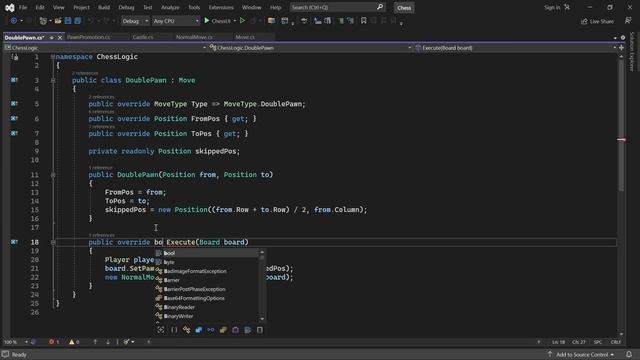Toggle the classes filter in IntelliSense bar
640x360 pixels.
coord(187,330)
